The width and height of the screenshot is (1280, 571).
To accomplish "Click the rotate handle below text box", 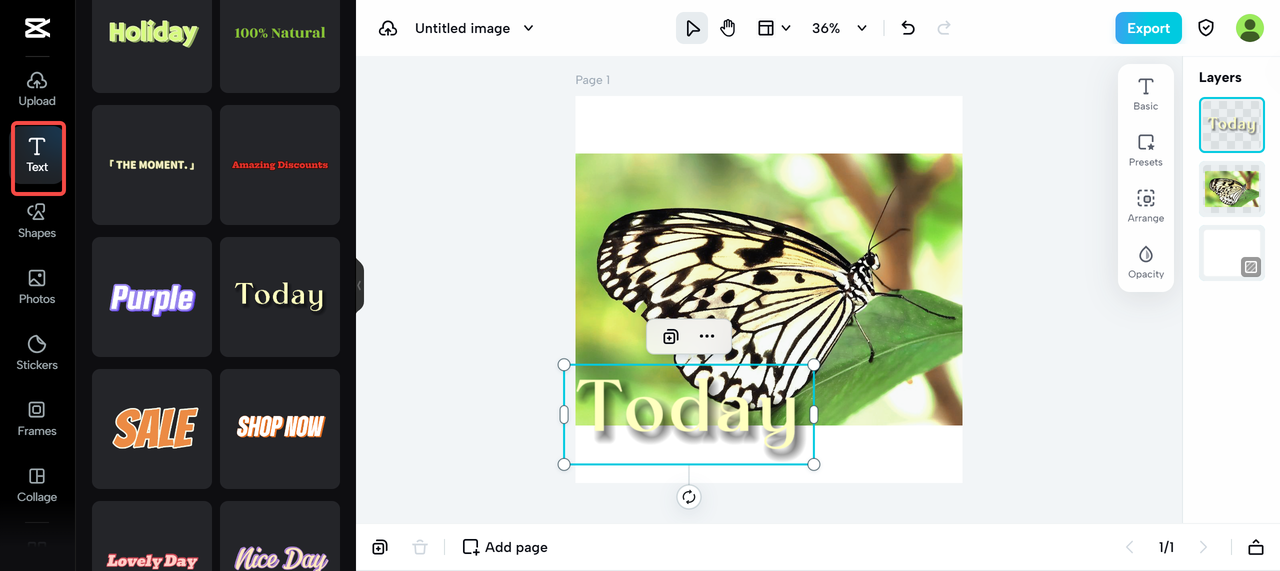I will click(x=688, y=497).
